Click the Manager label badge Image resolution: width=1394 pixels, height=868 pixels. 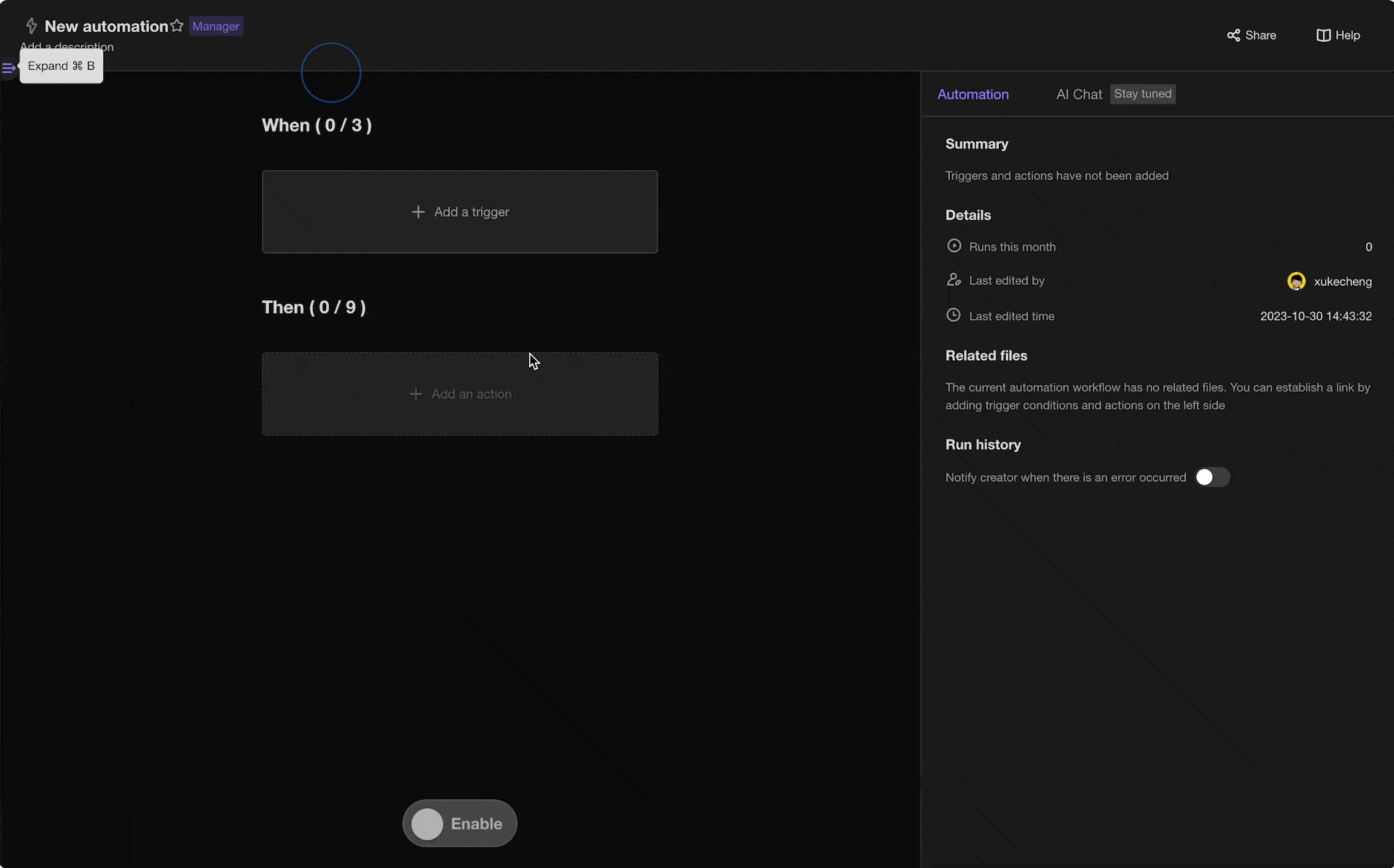point(215,26)
